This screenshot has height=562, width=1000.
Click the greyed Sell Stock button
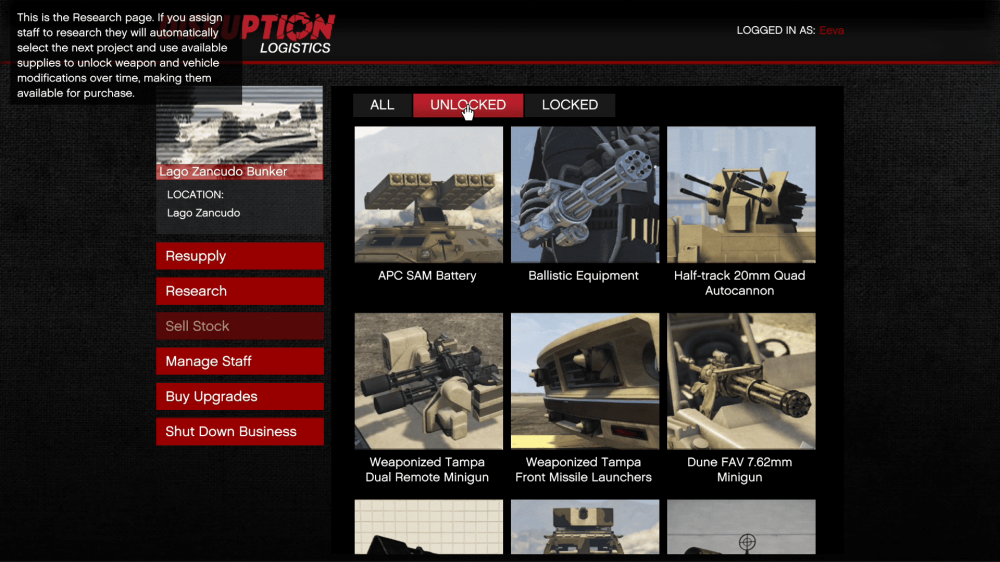click(x=240, y=326)
